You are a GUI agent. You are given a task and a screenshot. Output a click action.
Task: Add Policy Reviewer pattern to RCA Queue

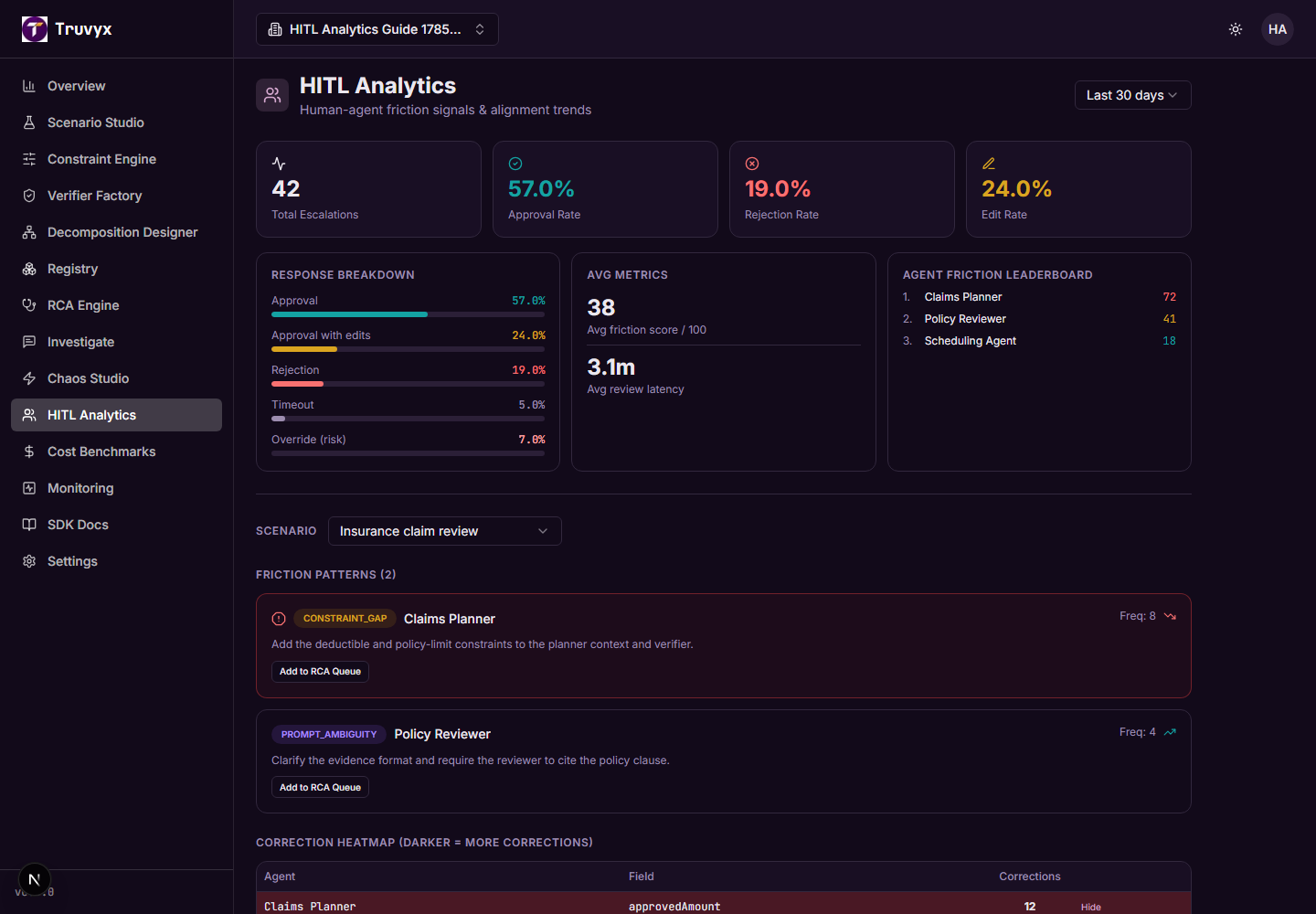pos(320,787)
